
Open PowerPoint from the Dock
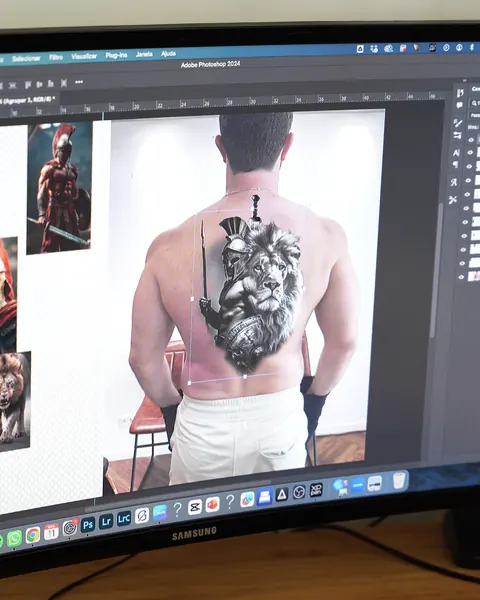click(x=212, y=504)
